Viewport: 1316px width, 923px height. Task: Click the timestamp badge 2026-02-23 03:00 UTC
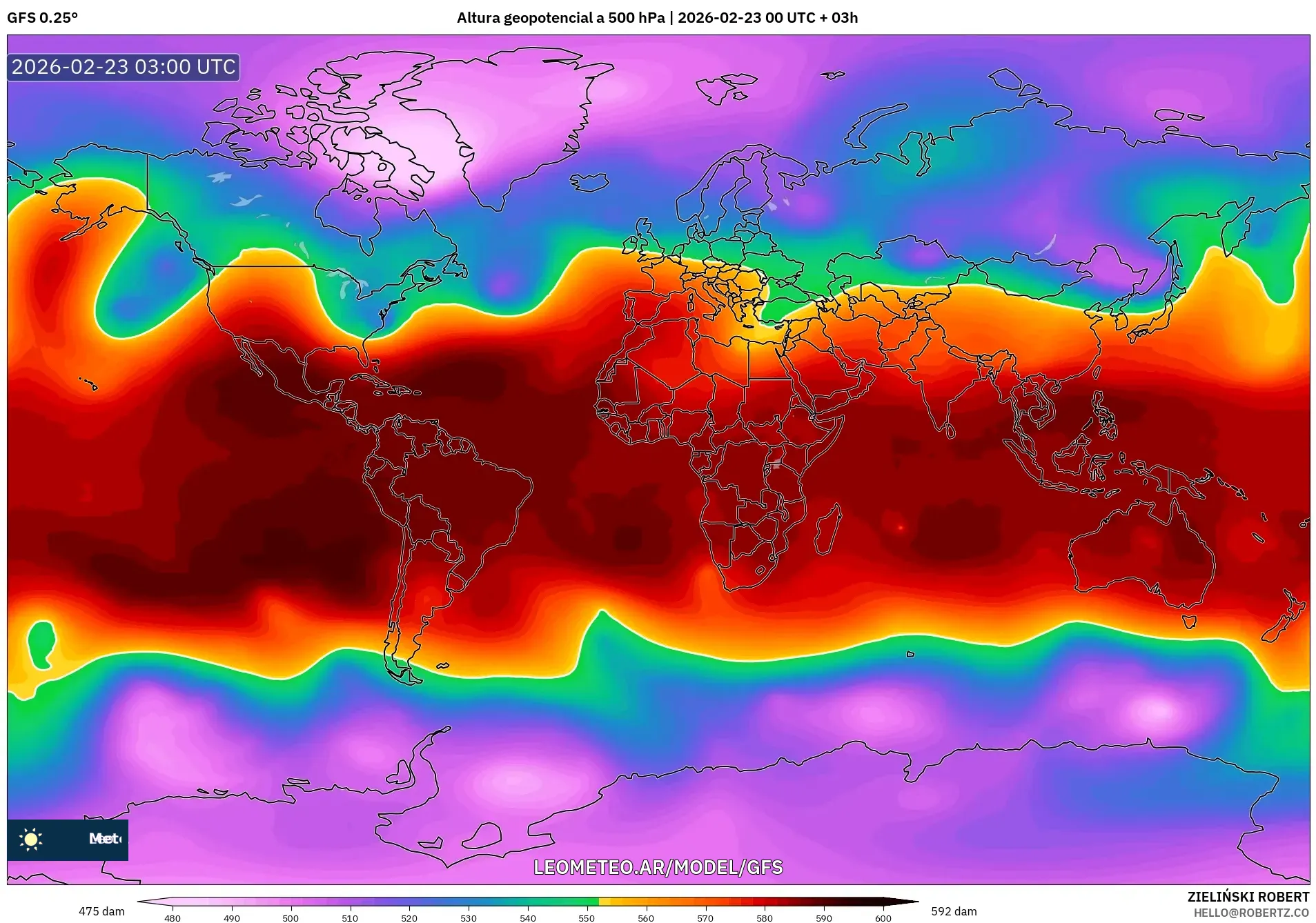click(x=122, y=67)
